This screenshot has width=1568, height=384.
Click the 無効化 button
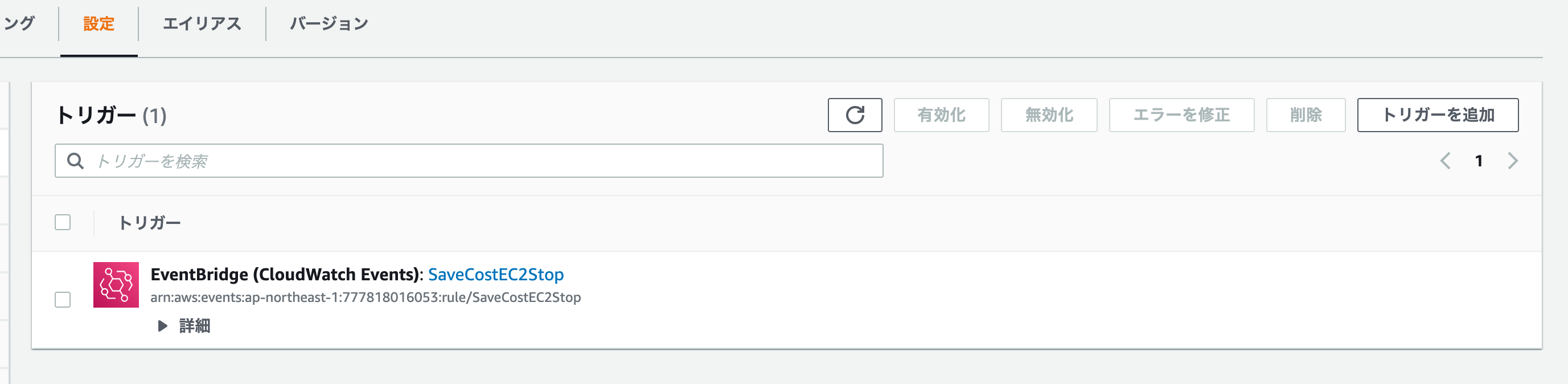pos(1049,115)
